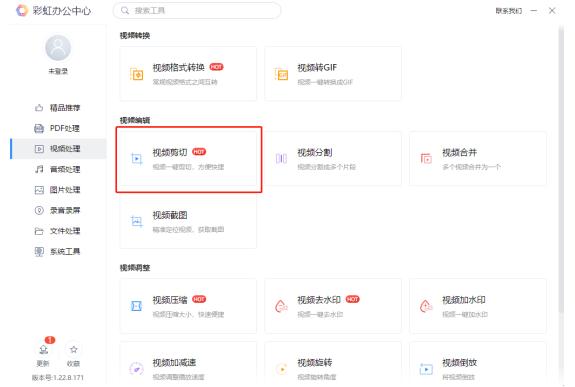The height and width of the screenshot is (387, 575).
Task: Click the search tool input field
Action: pyautogui.click(x=197, y=11)
